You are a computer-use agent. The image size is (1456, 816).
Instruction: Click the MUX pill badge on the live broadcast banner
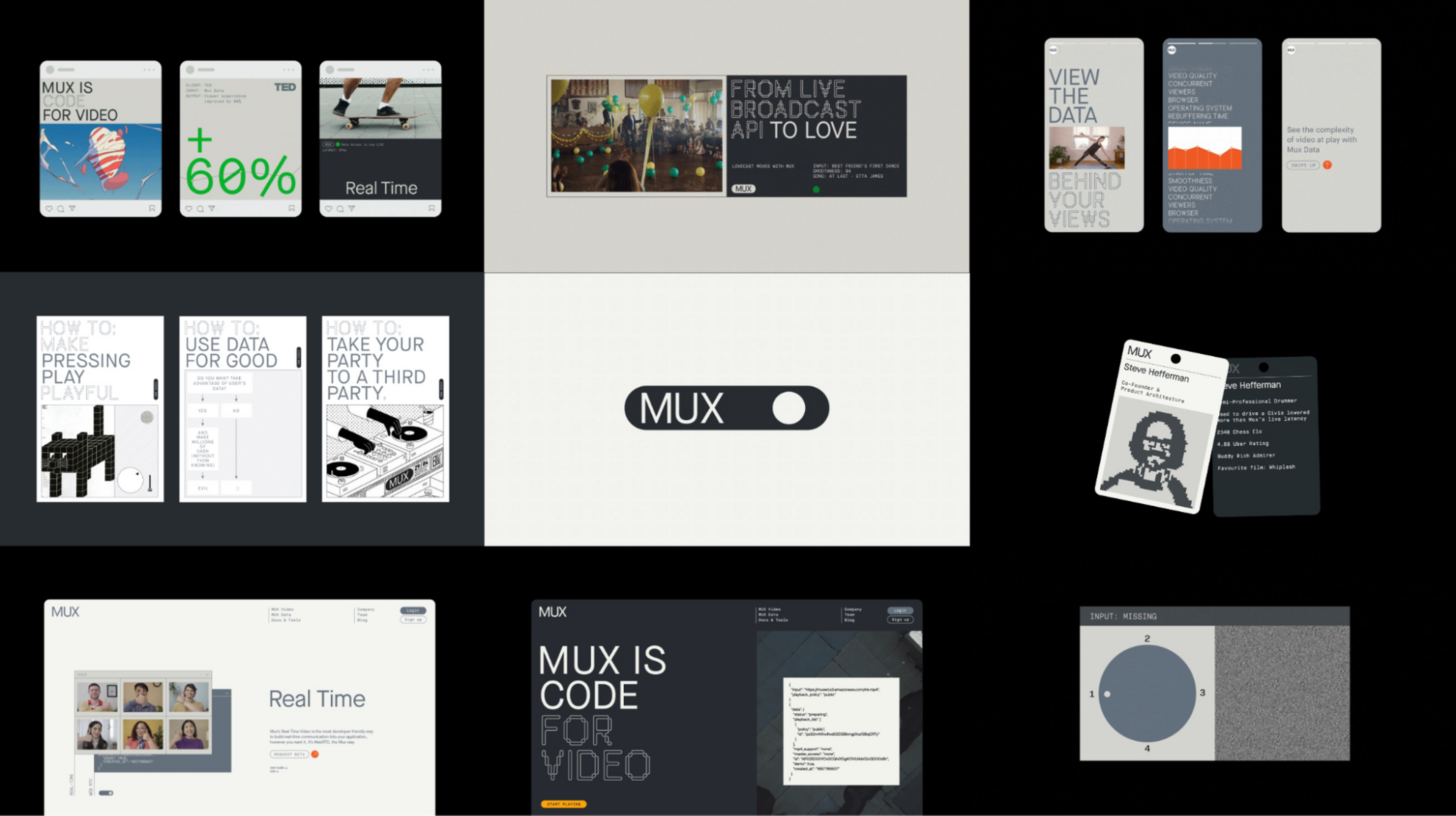tap(743, 189)
